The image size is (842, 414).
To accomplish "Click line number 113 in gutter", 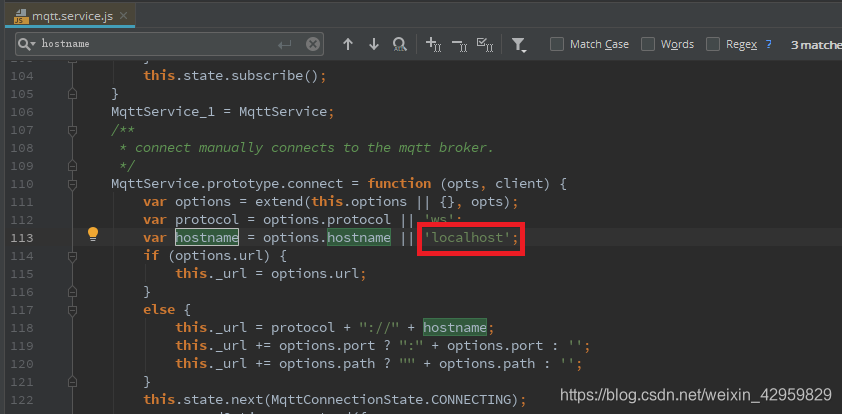I will click(x=22, y=238).
